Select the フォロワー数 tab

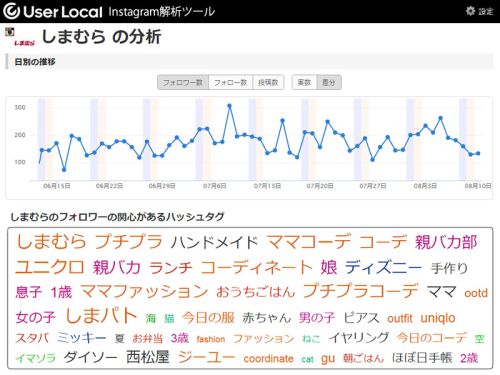[x=183, y=82]
